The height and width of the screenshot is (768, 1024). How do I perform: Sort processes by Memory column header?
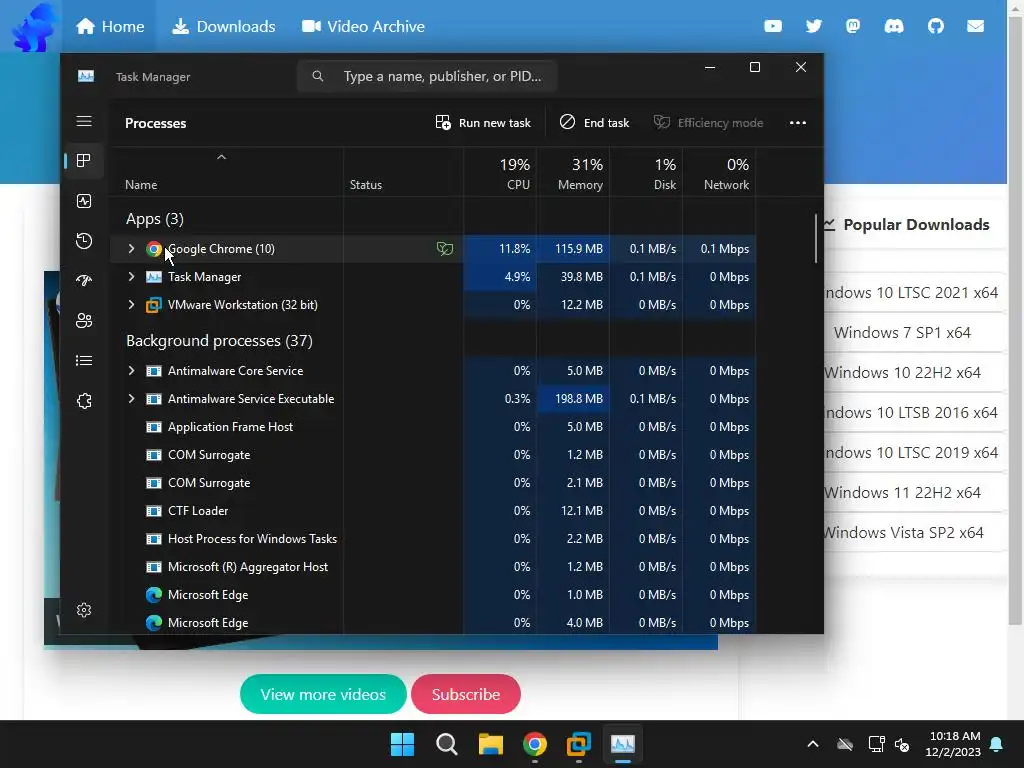coord(573,173)
